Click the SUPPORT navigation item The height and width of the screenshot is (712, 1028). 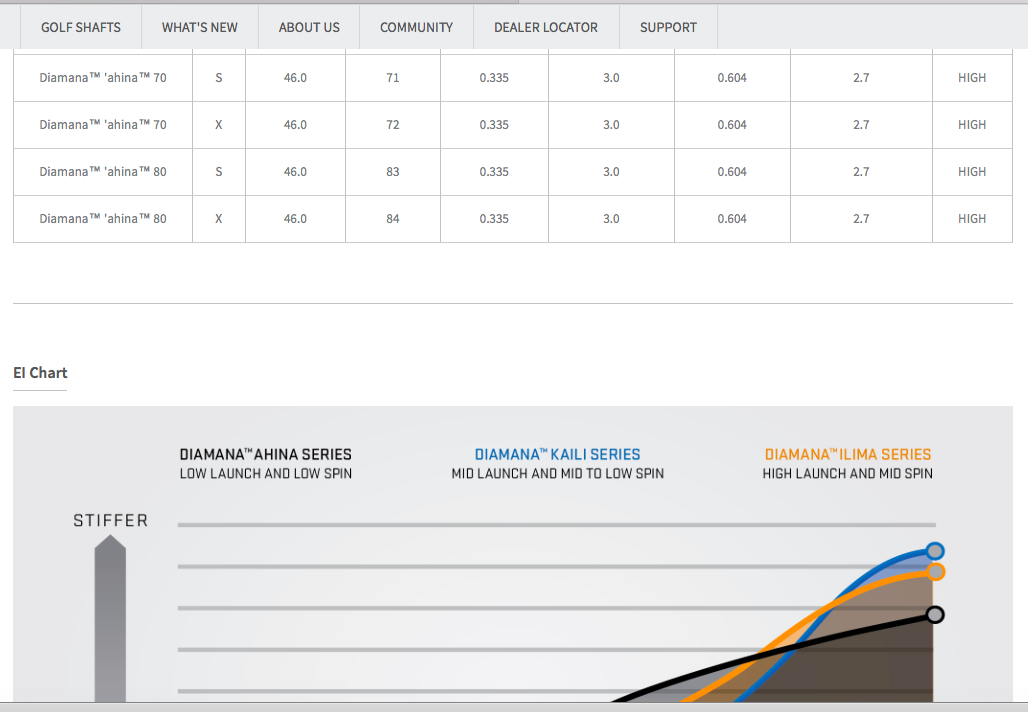(x=668, y=27)
